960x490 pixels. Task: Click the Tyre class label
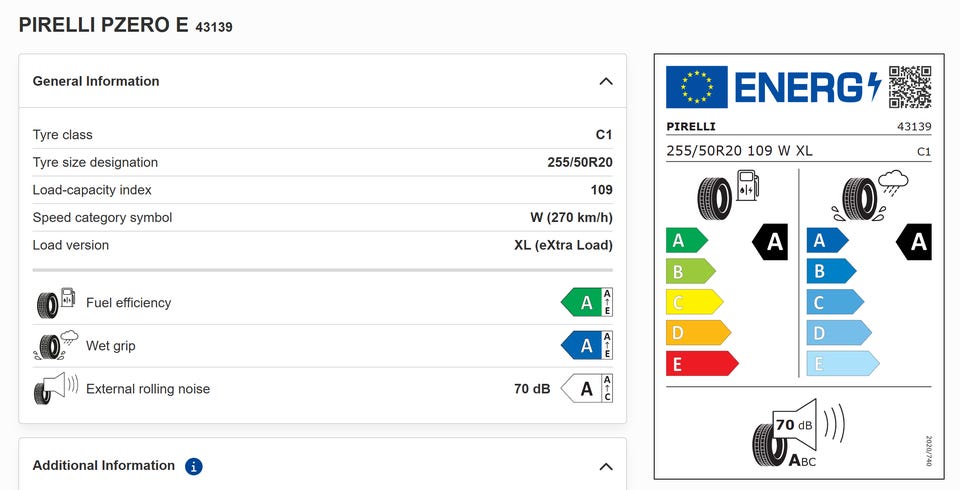(62, 135)
